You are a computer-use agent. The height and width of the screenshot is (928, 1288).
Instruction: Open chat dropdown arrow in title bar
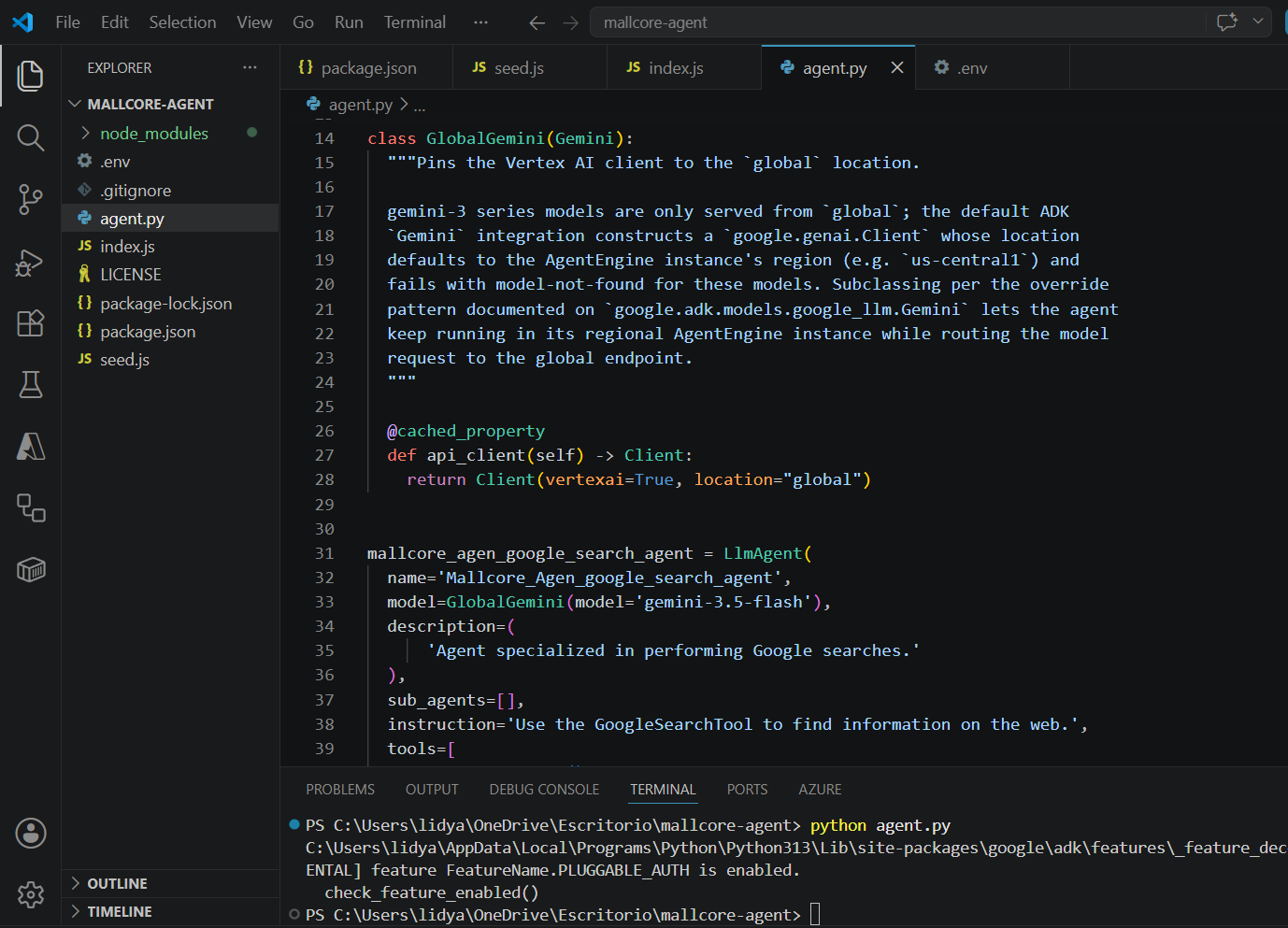point(1258,21)
